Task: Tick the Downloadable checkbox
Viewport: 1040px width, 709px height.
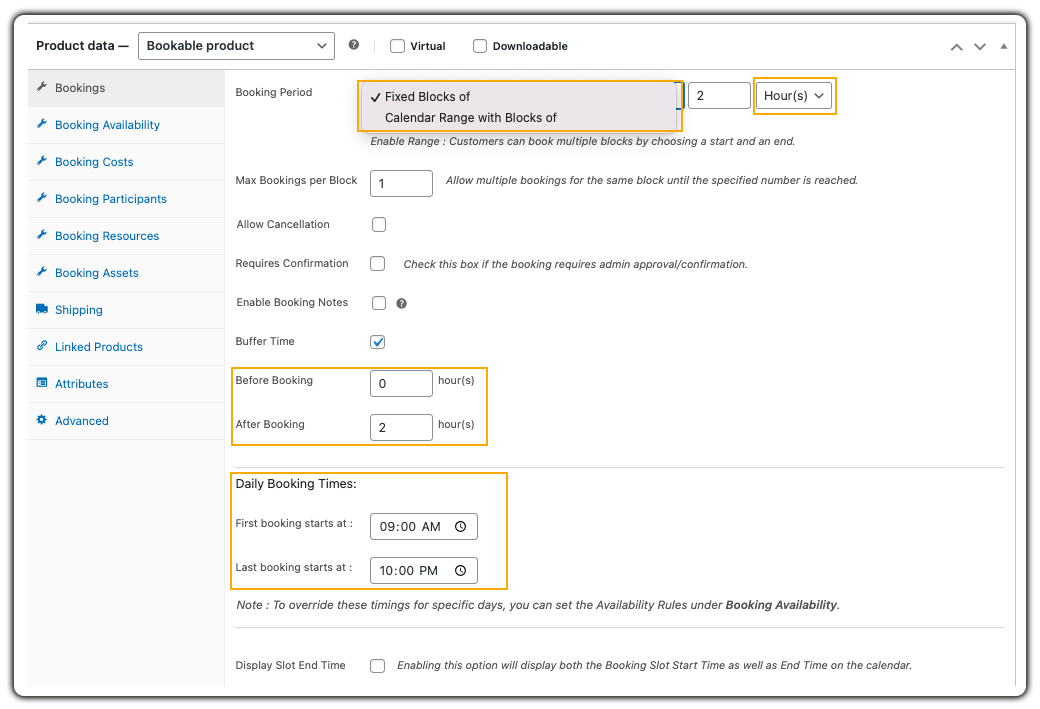Action: point(480,46)
